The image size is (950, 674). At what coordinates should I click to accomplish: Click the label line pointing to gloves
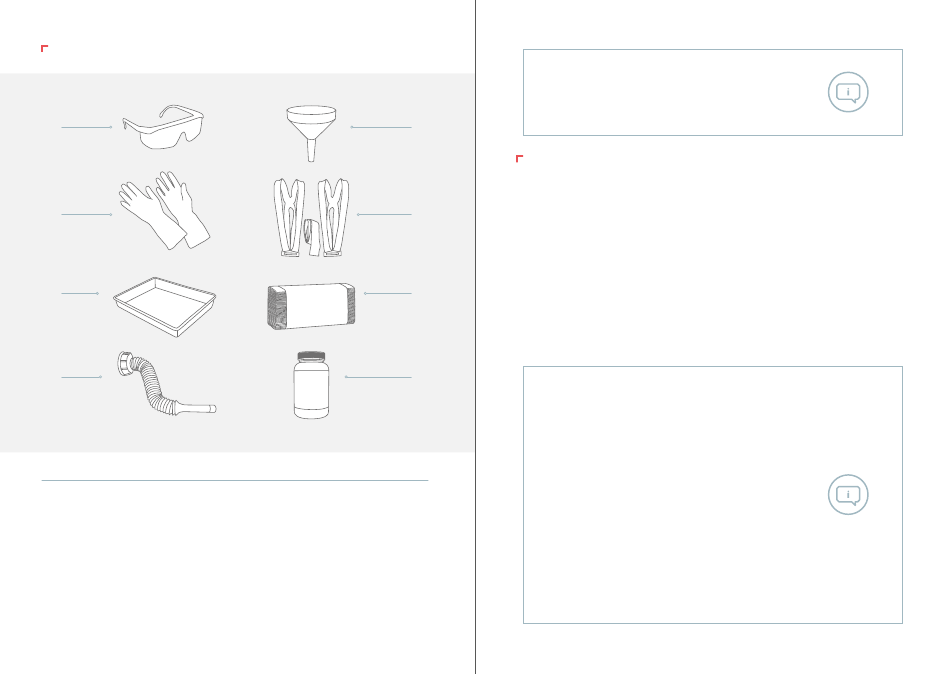(87, 215)
